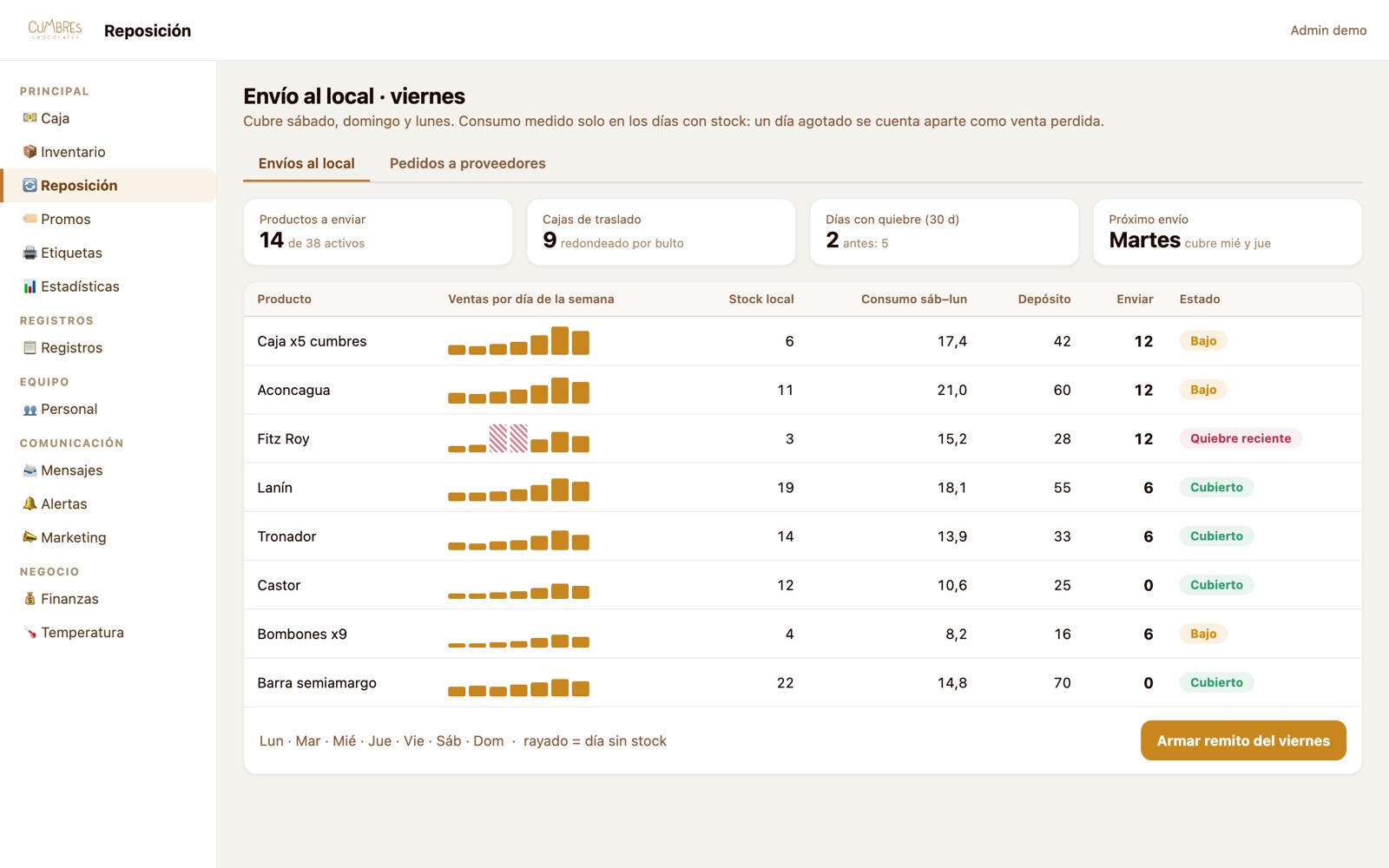Click the Personal people icon
Screen dimensions: 1389x868
[x=30, y=410]
